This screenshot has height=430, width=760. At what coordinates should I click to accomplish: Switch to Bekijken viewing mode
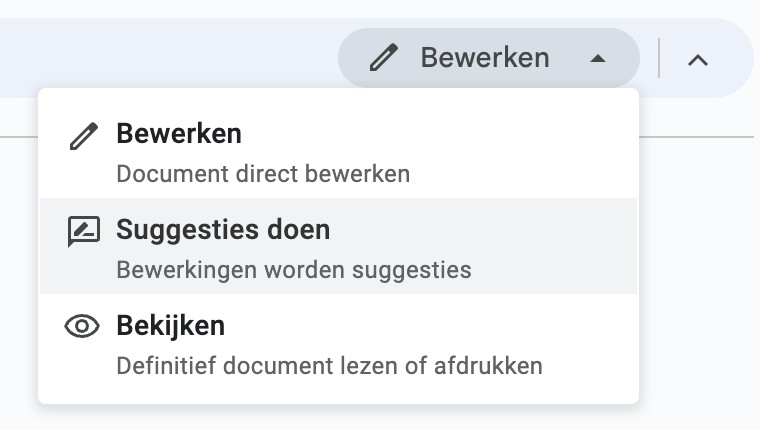click(338, 344)
